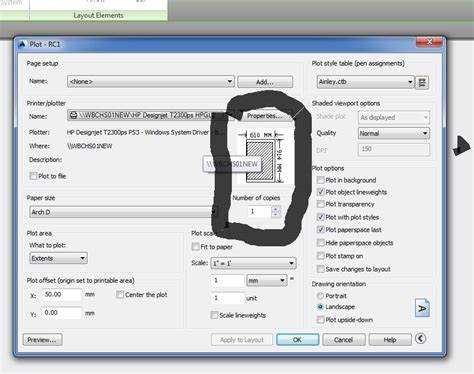This screenshot has width=474, height=374.
Task: Enable Plot stamp on checkbox
Action: [320, 256]
